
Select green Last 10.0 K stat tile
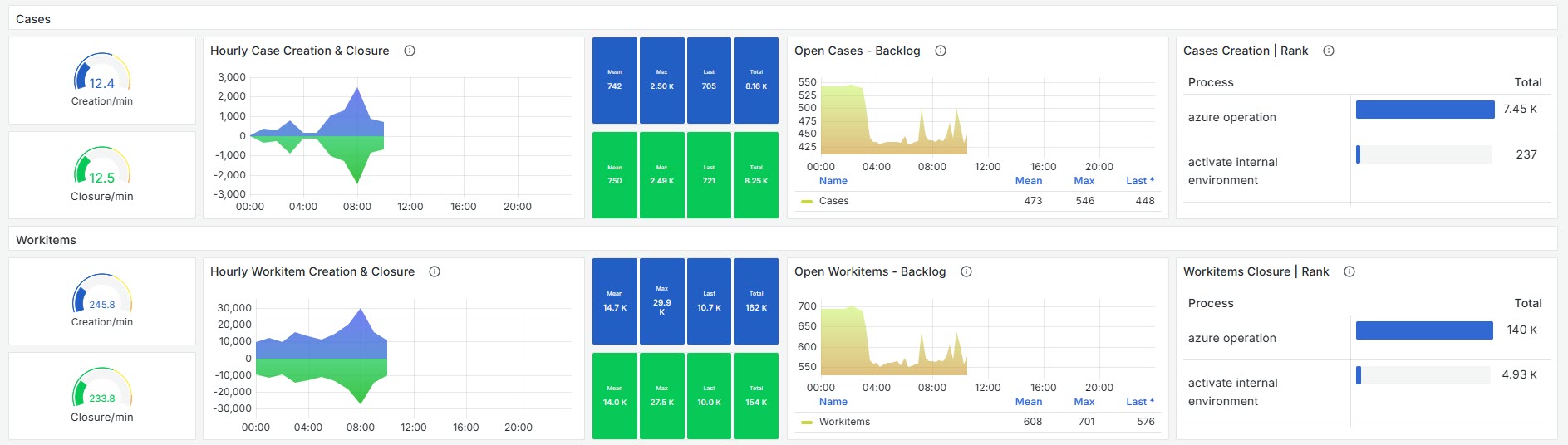pos(709,396)
